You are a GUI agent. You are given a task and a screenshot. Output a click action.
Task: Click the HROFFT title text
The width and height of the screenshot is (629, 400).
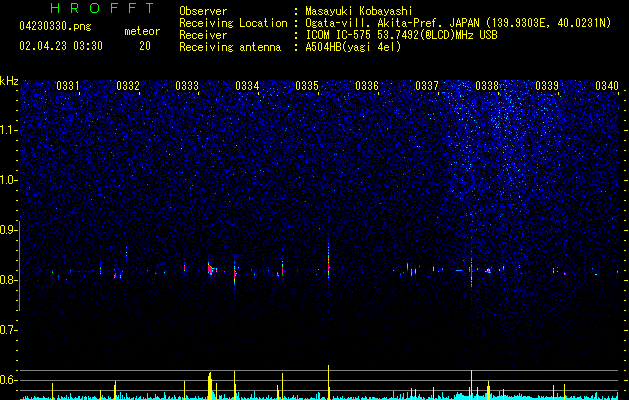pos(103,8)
